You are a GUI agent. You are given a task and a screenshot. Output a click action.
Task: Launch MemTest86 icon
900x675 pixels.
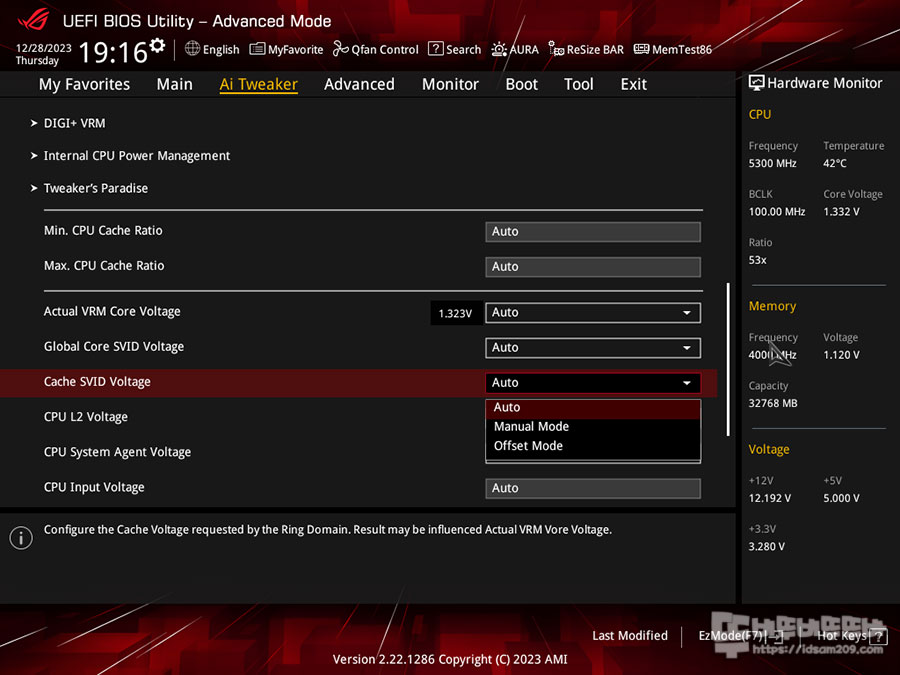(x=641, y=49)
